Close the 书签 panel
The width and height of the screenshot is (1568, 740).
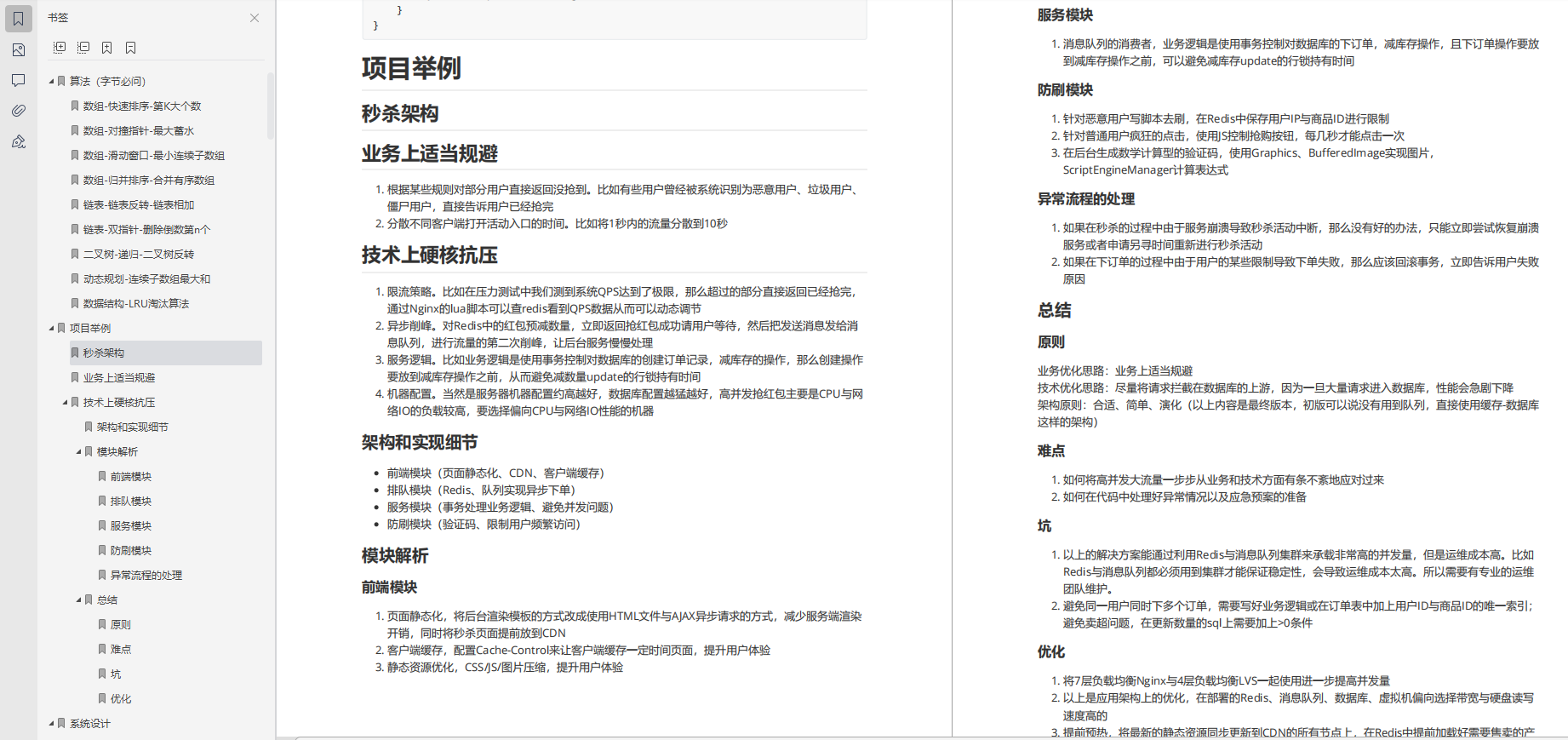click(x=255, y=18)
